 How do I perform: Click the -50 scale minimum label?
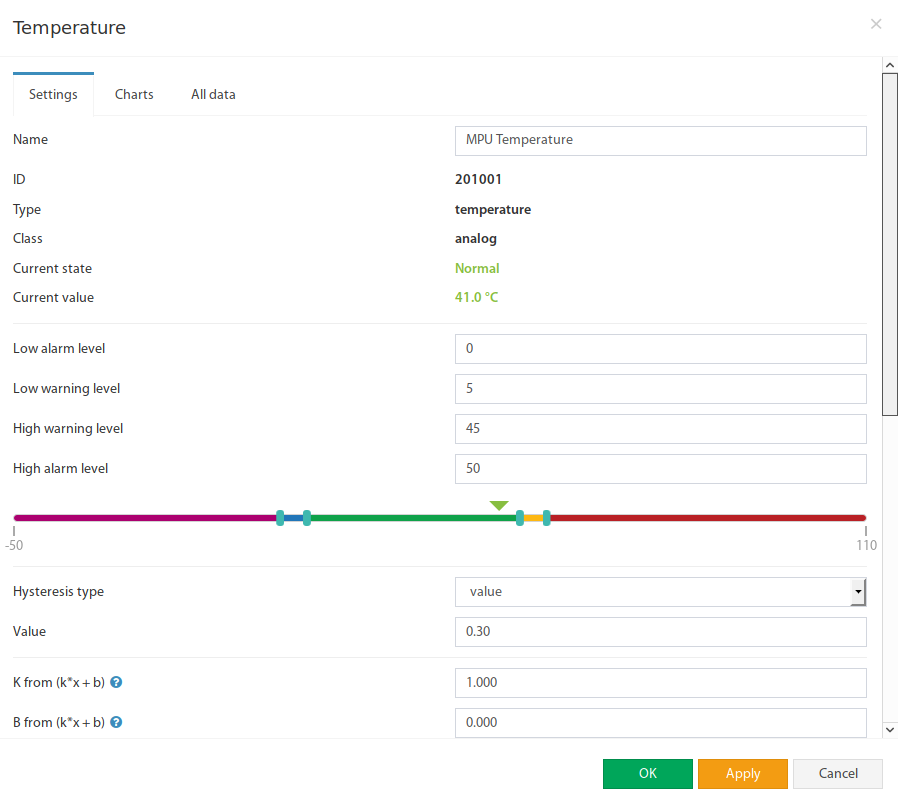coord(14,545)
